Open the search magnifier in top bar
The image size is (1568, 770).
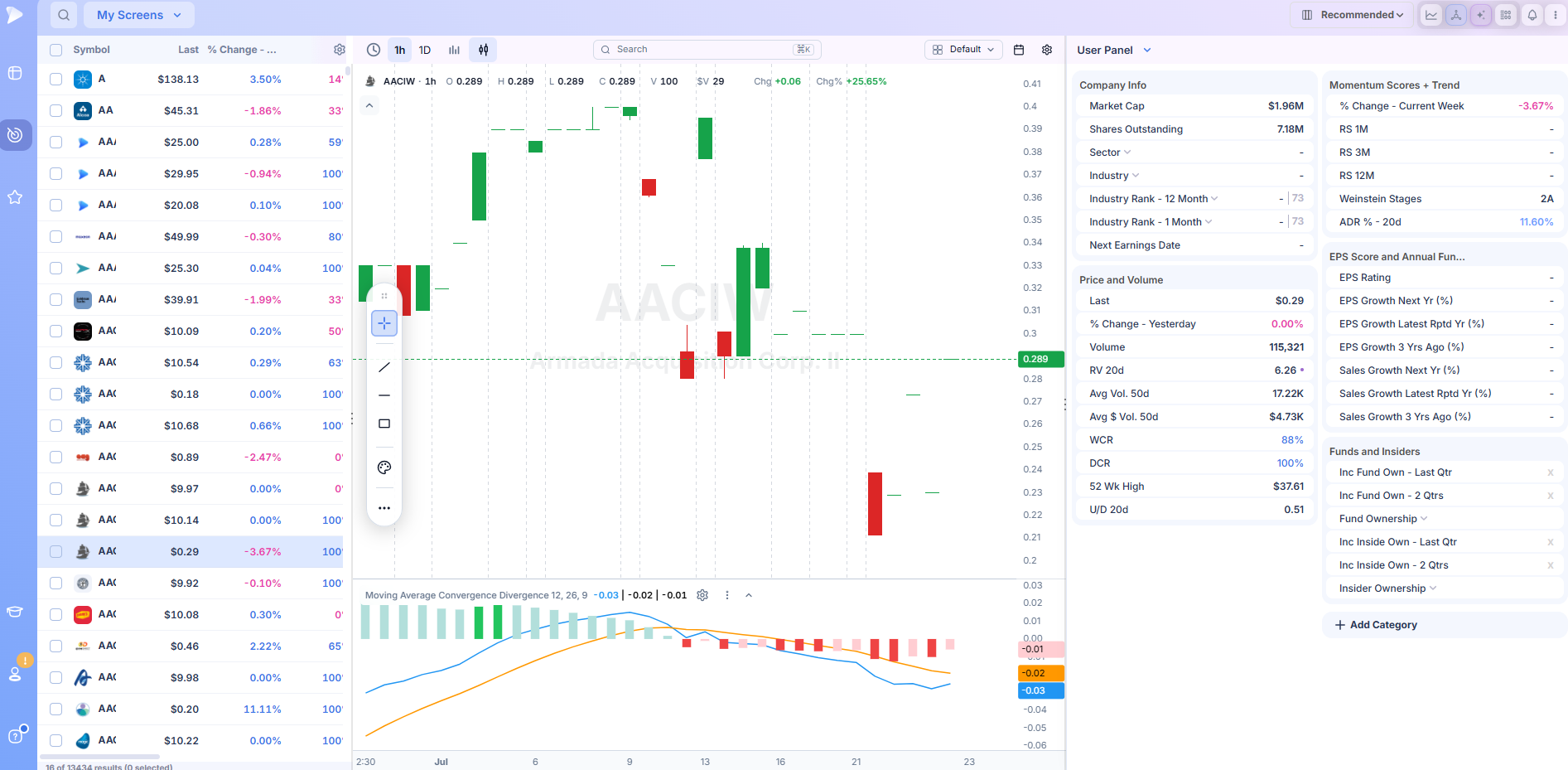pyautogui.click(x=64, y=15)
